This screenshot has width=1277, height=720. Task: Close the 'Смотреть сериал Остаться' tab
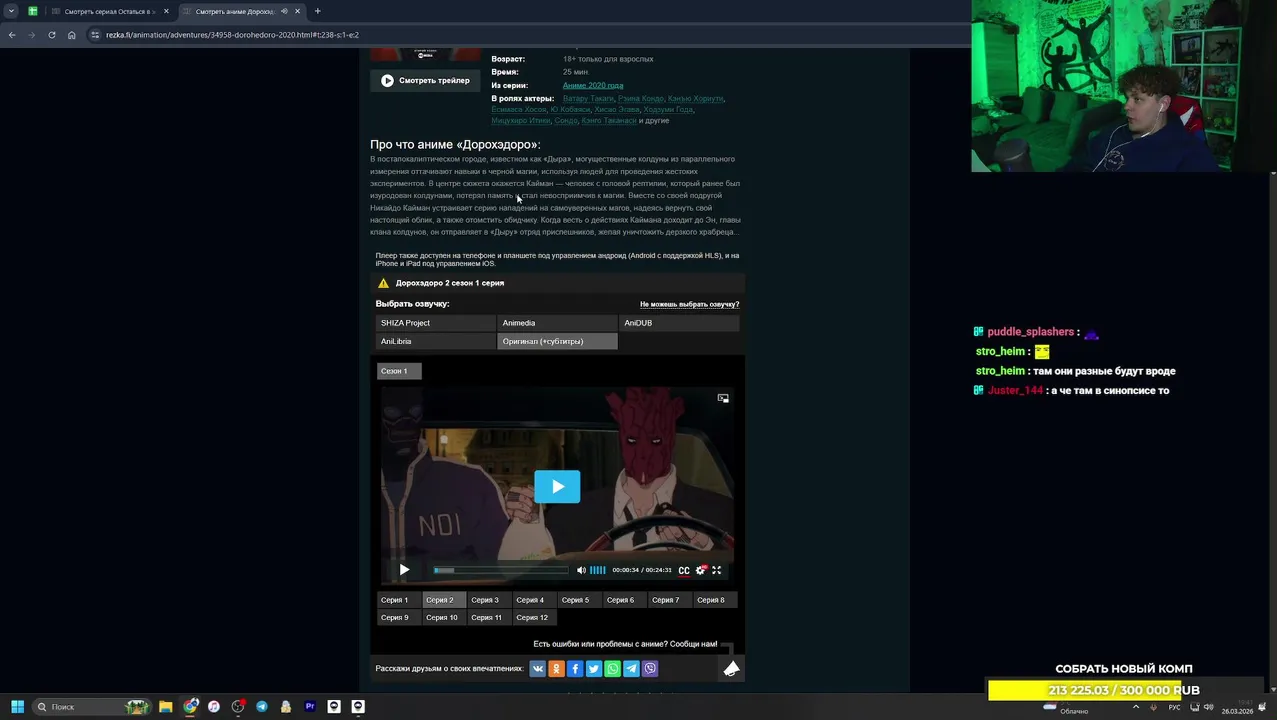click(166, 11)
